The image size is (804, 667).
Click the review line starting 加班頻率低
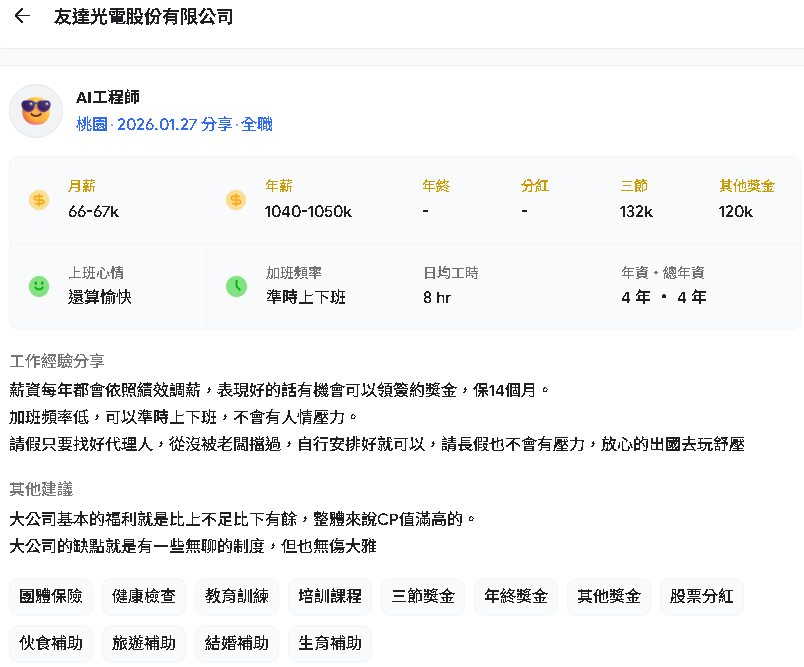point(183,417)
